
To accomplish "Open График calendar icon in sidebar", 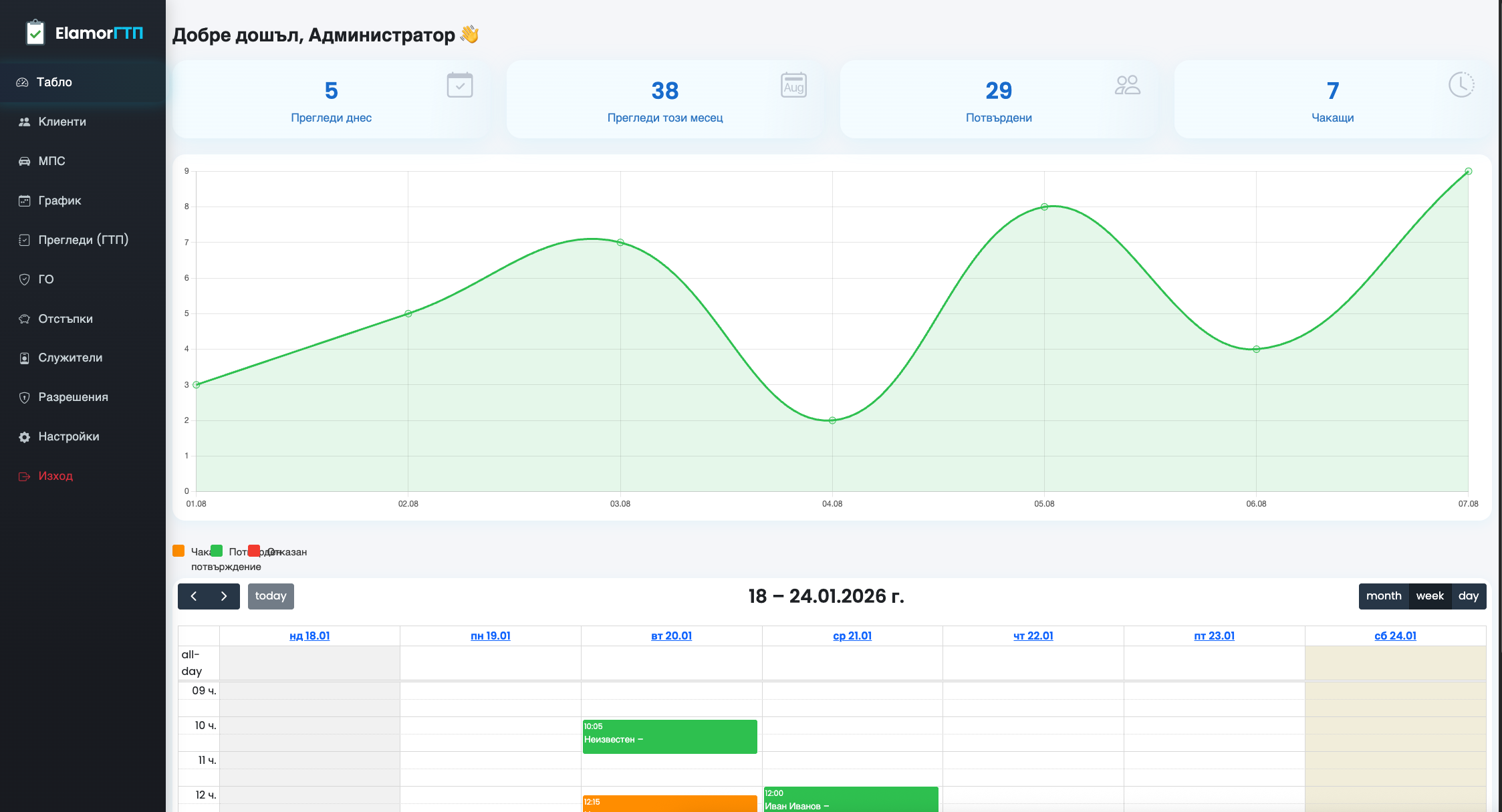I will tap(25, 200).
